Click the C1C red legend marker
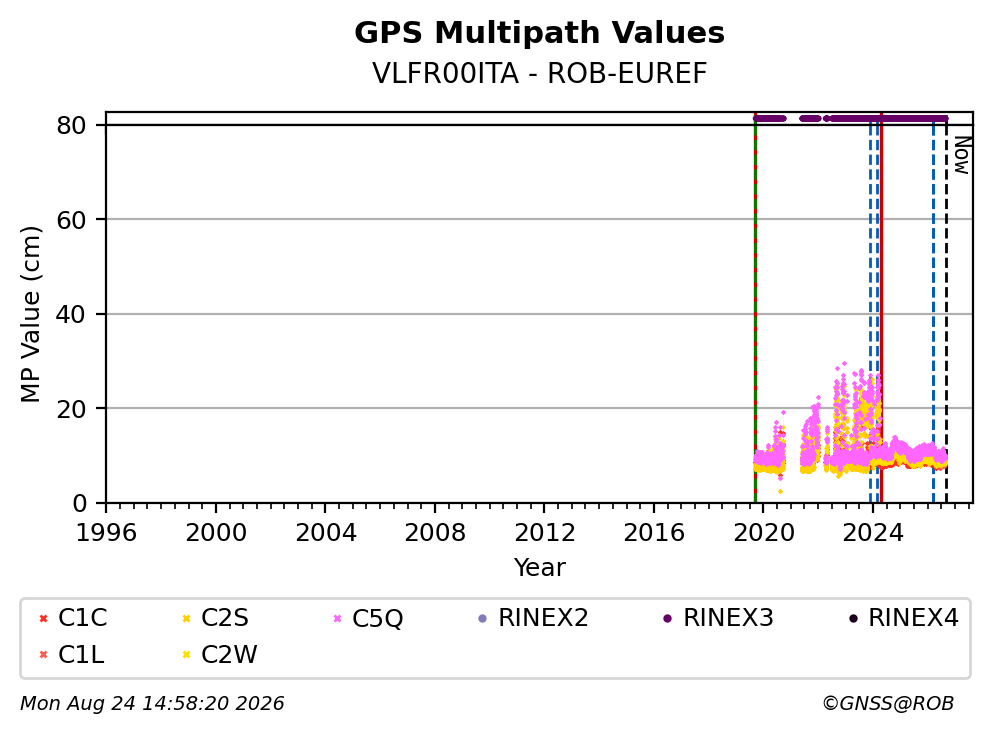 [x=43, y=618]
